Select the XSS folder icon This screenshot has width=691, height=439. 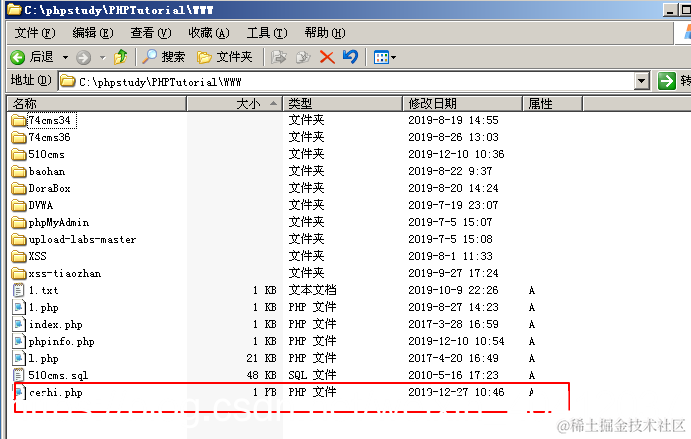coord(19,257)
